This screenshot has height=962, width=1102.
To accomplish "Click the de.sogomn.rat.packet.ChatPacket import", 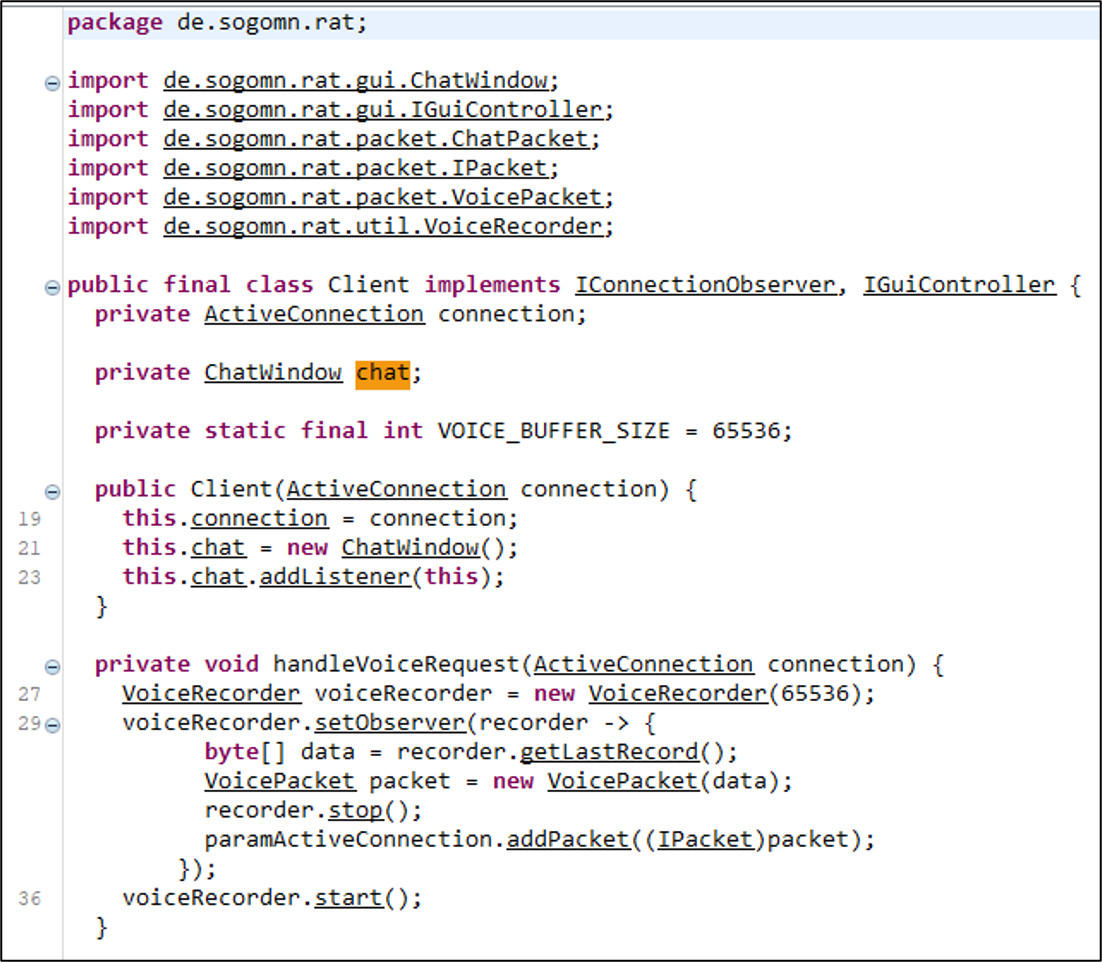I will [x=382, y=139].
